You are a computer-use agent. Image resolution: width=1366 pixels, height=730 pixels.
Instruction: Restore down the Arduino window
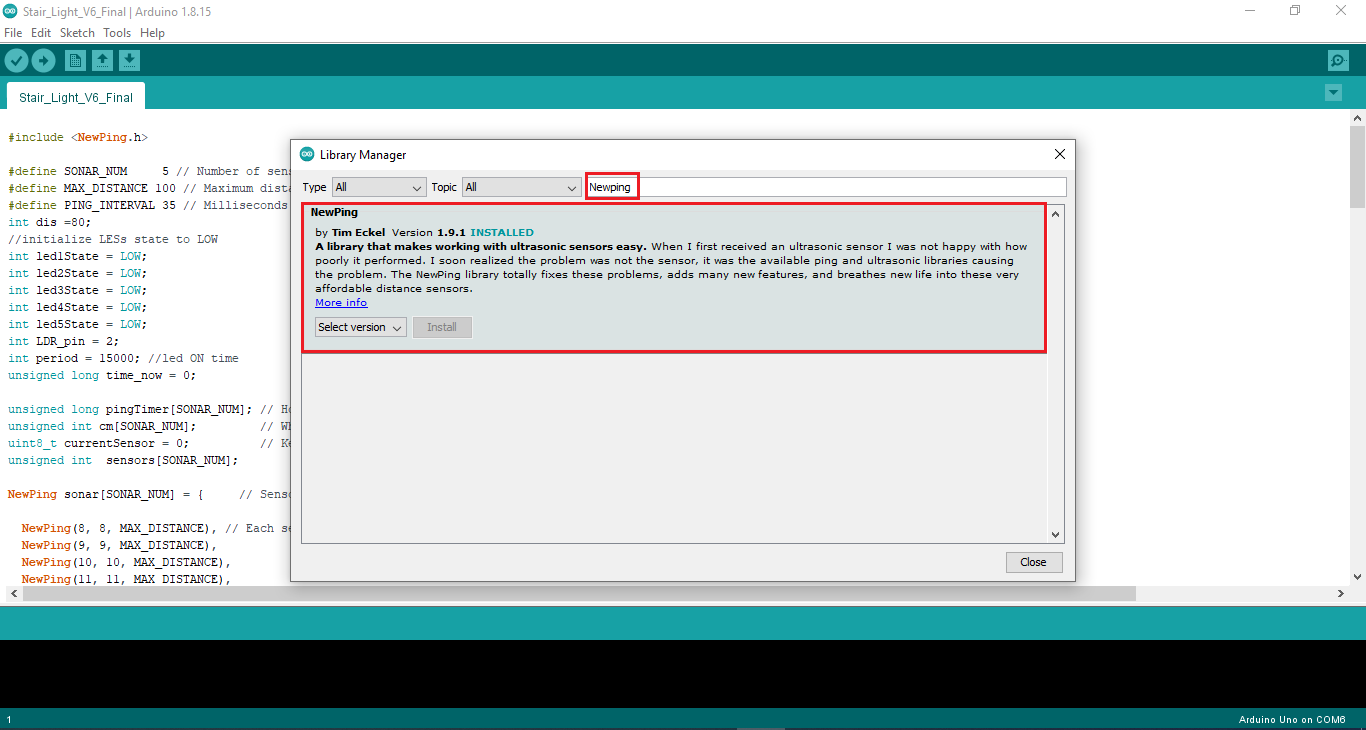point(1295,11)
